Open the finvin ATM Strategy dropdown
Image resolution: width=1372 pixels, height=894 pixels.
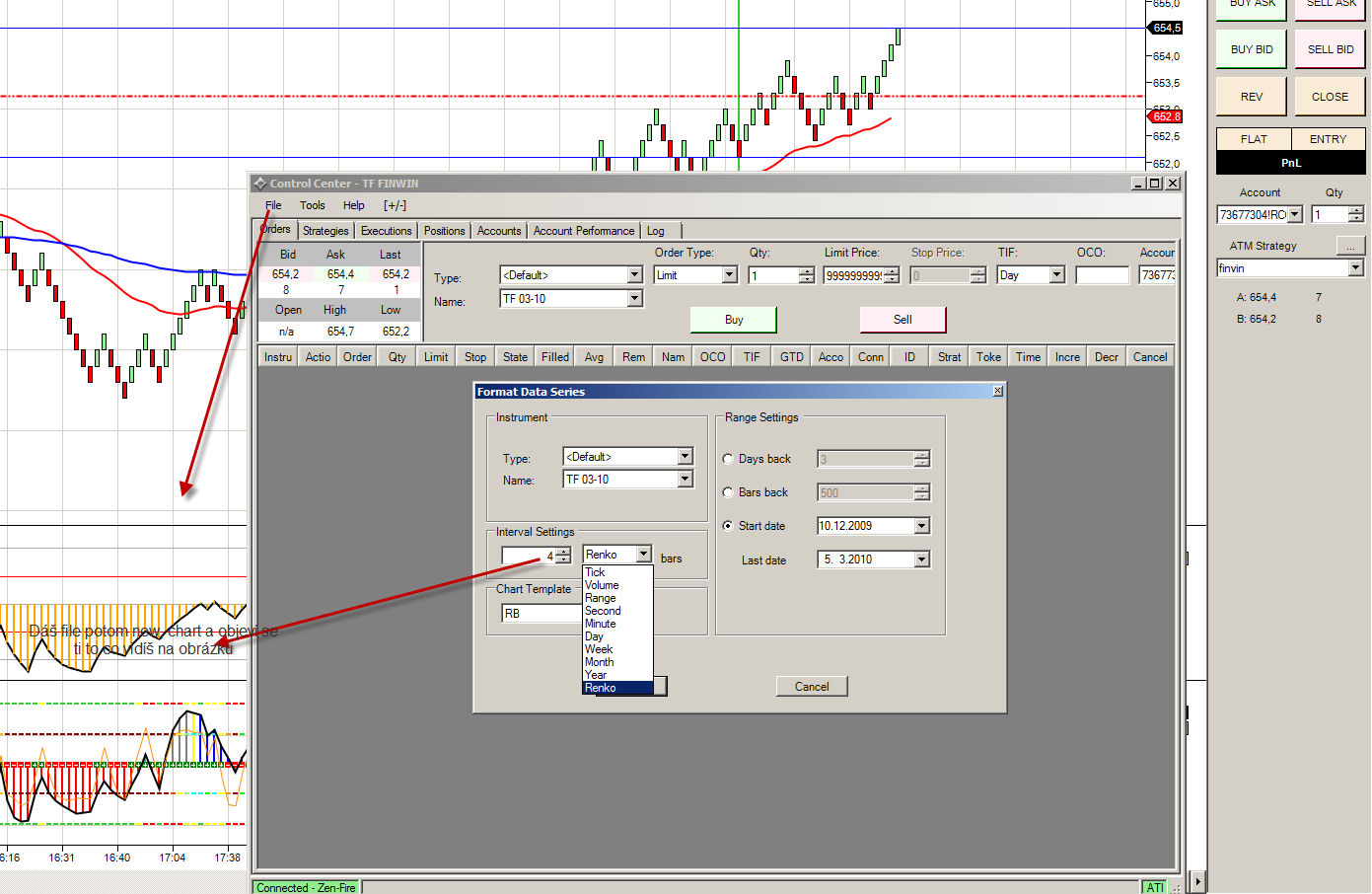(x=1355, y=268)
